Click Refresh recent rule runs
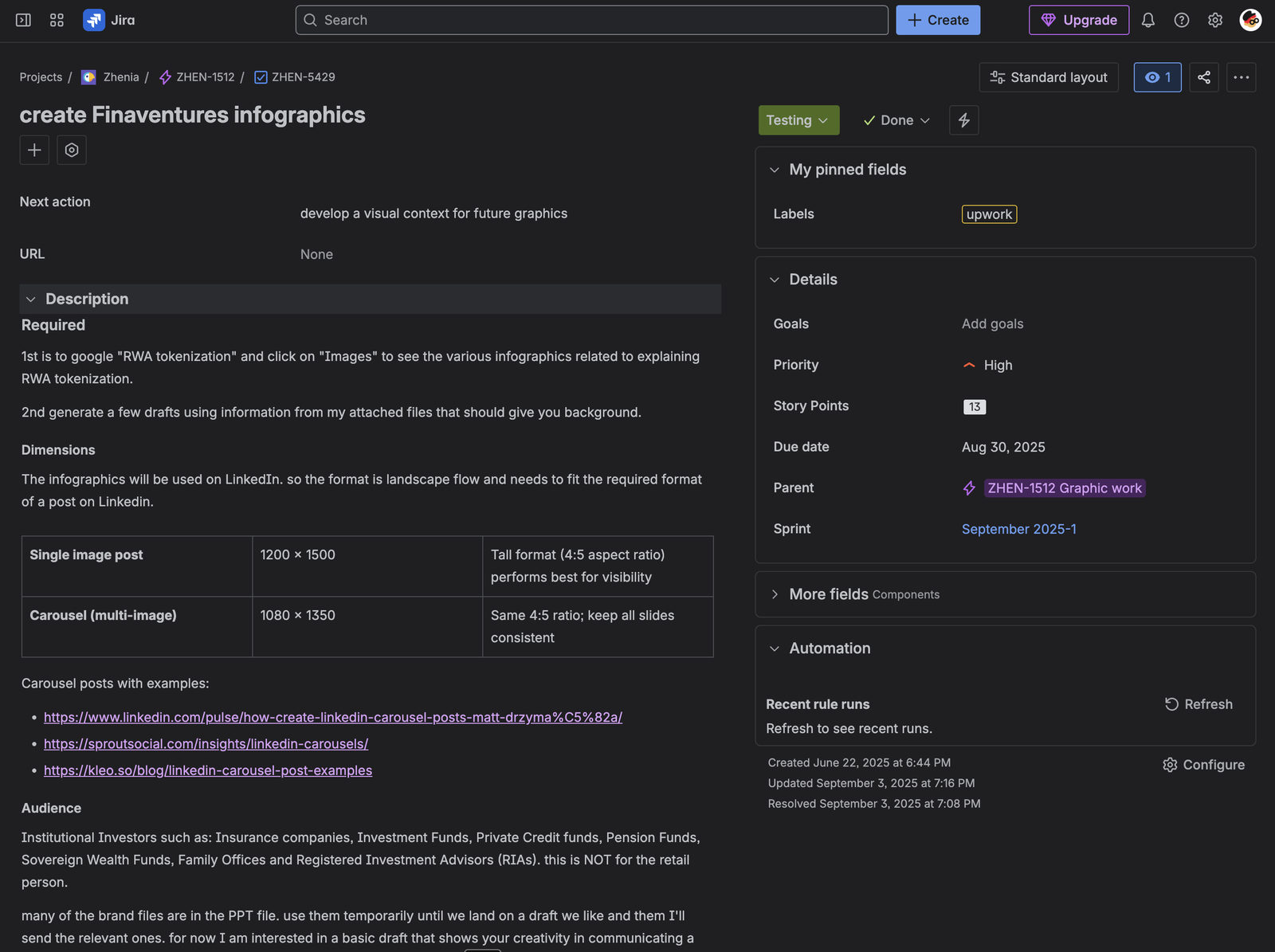This screenshot has width=1275, height=952. point(1198,704)
